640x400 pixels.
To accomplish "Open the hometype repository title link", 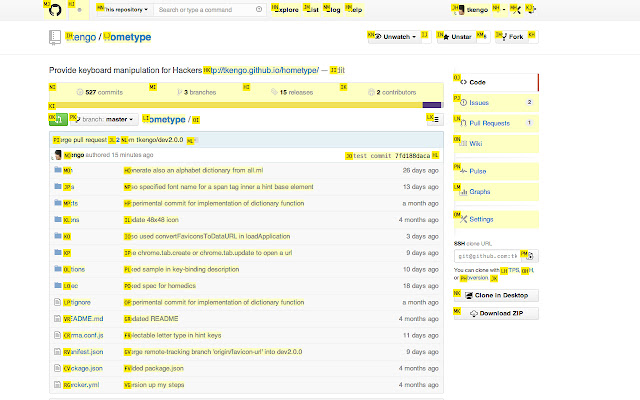I will coord(127,37).
